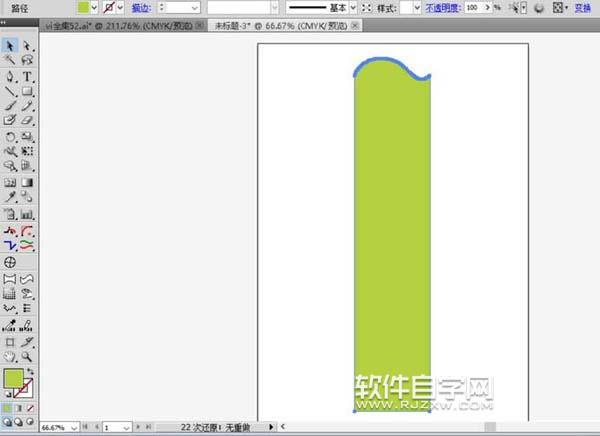Enable Draw Normal mode
Screen dimensions: 600x436
7,422
